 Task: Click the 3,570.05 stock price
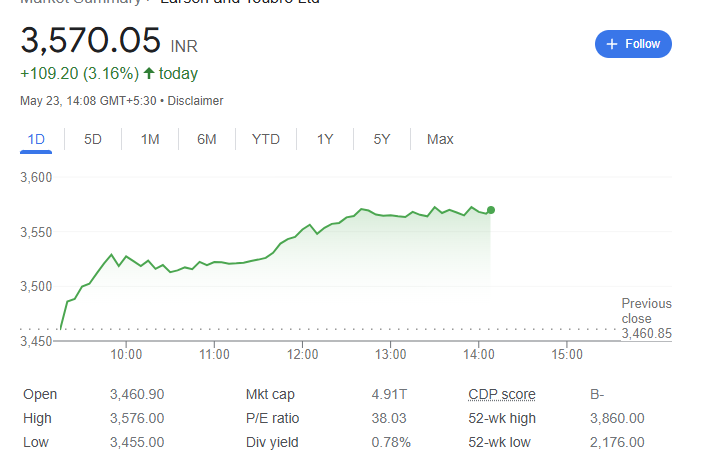tap(91, 41)
